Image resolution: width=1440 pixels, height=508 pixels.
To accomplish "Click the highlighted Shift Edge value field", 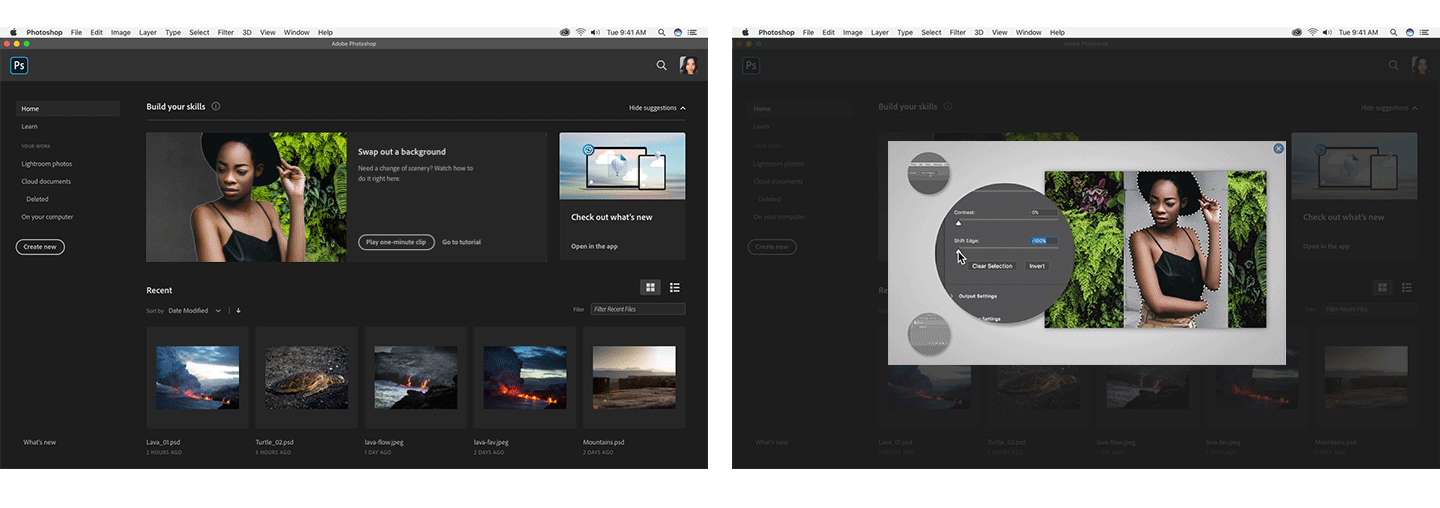I will click(1044, 241).
